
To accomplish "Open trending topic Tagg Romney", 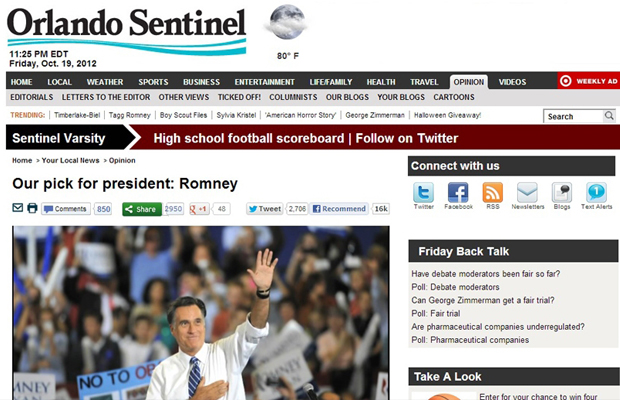I will (x=130, y=115).
